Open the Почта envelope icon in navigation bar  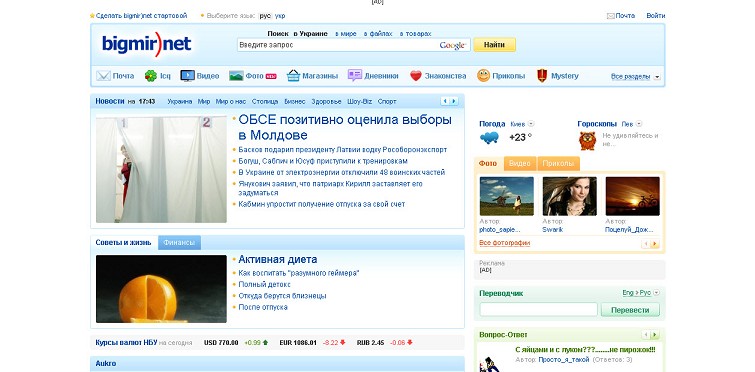click(x=103, y=76)
